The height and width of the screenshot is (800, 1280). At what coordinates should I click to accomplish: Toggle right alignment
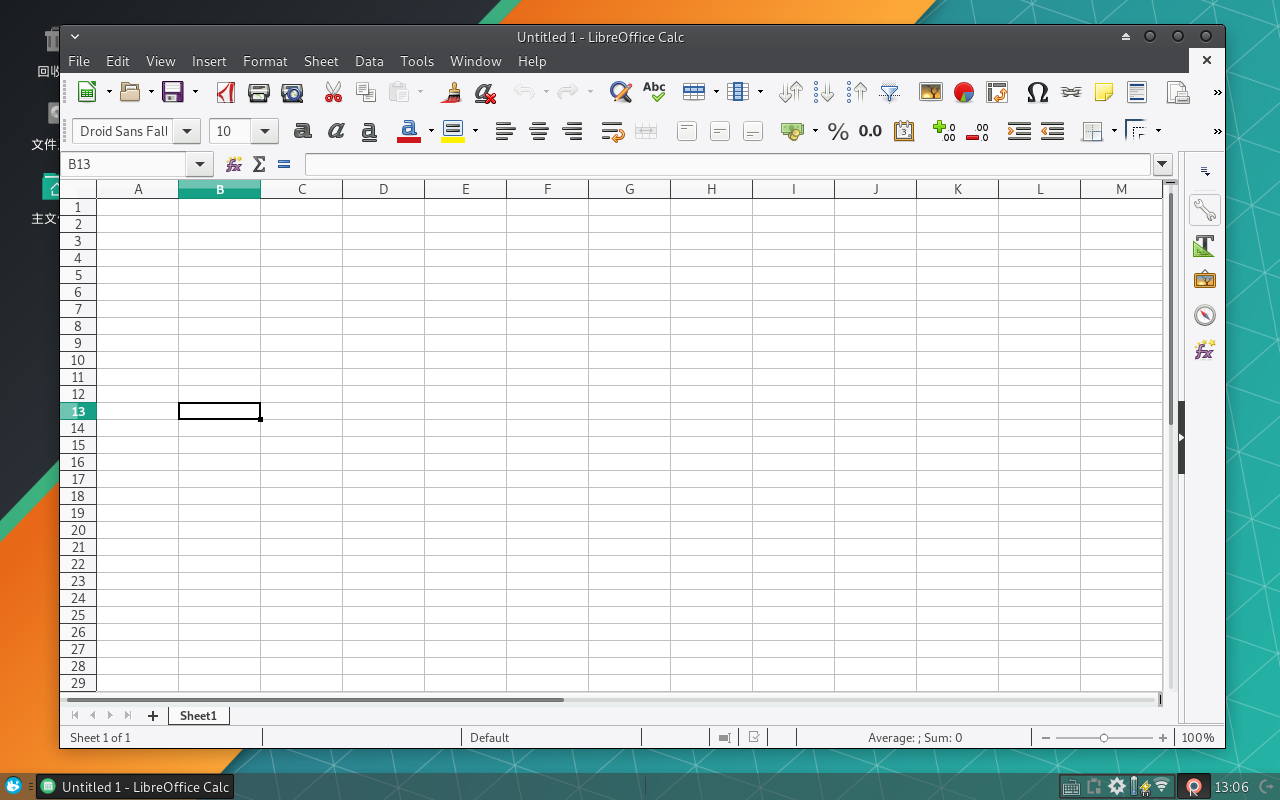(572, 131)
